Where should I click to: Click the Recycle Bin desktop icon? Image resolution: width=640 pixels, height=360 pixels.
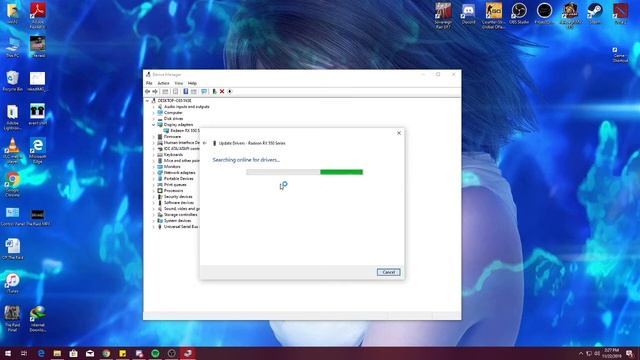[13, 81]
